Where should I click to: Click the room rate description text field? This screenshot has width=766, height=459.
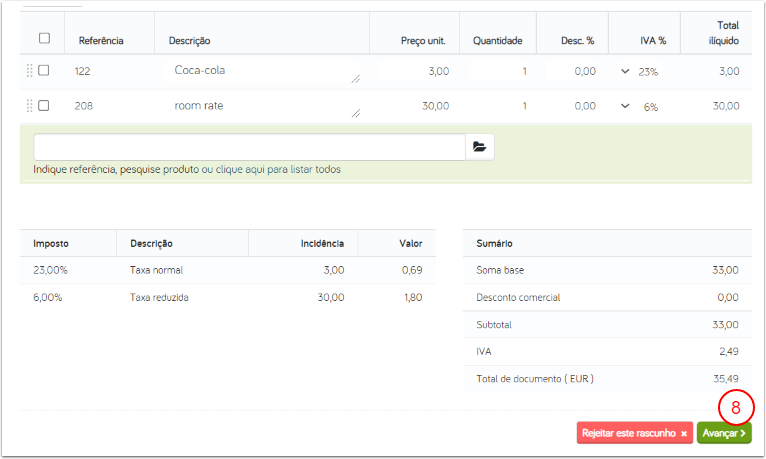(x=260, y=105)
